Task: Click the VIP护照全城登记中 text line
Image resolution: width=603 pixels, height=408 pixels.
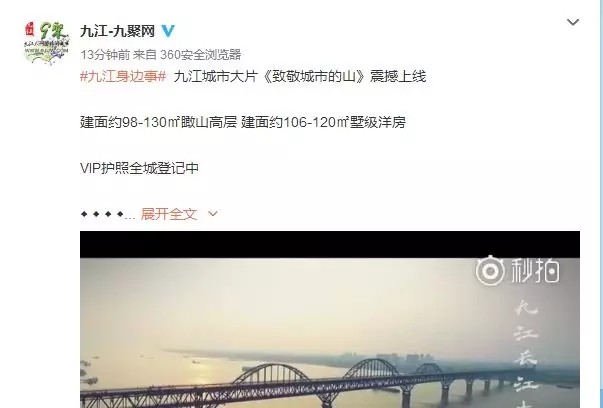Action: pos(139,168)
